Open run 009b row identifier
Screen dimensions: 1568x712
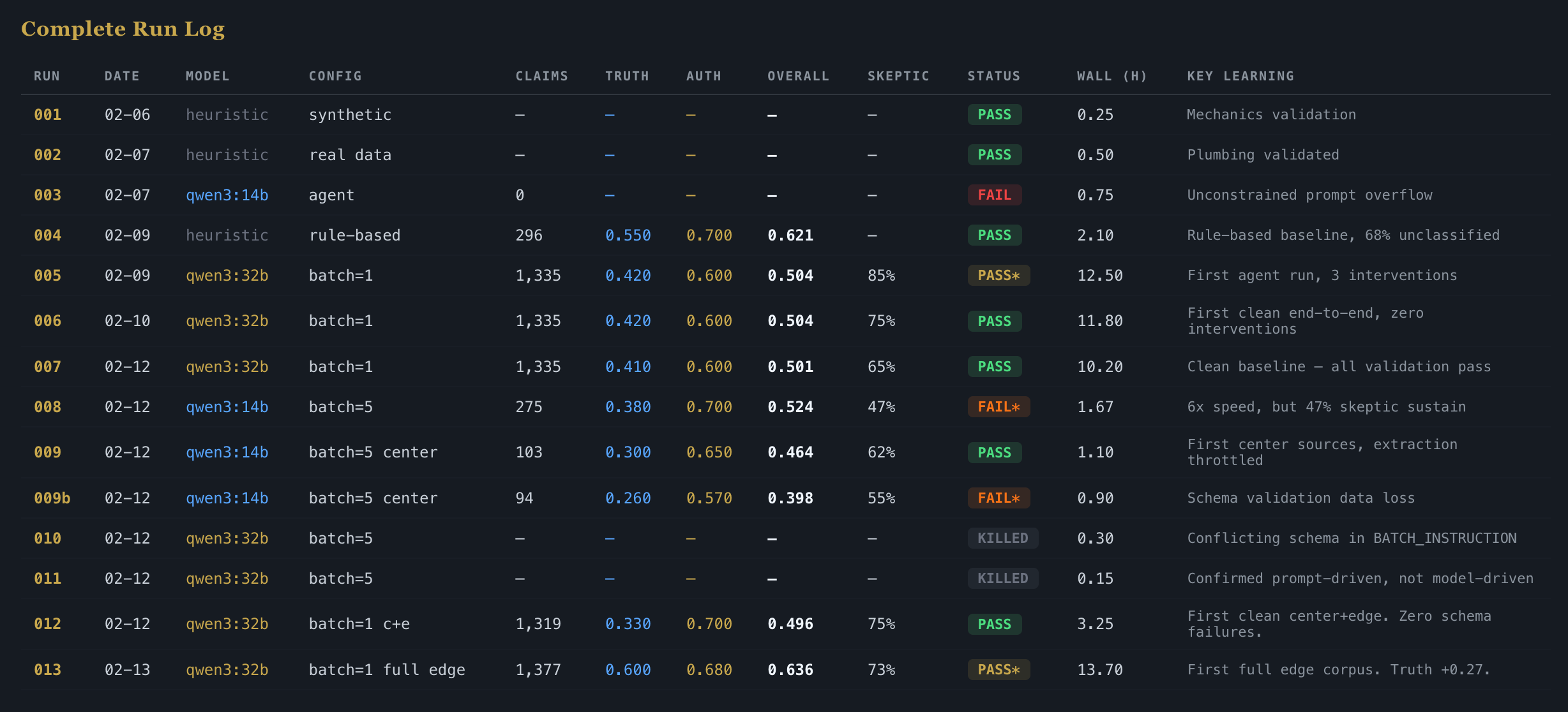[52, 498]
